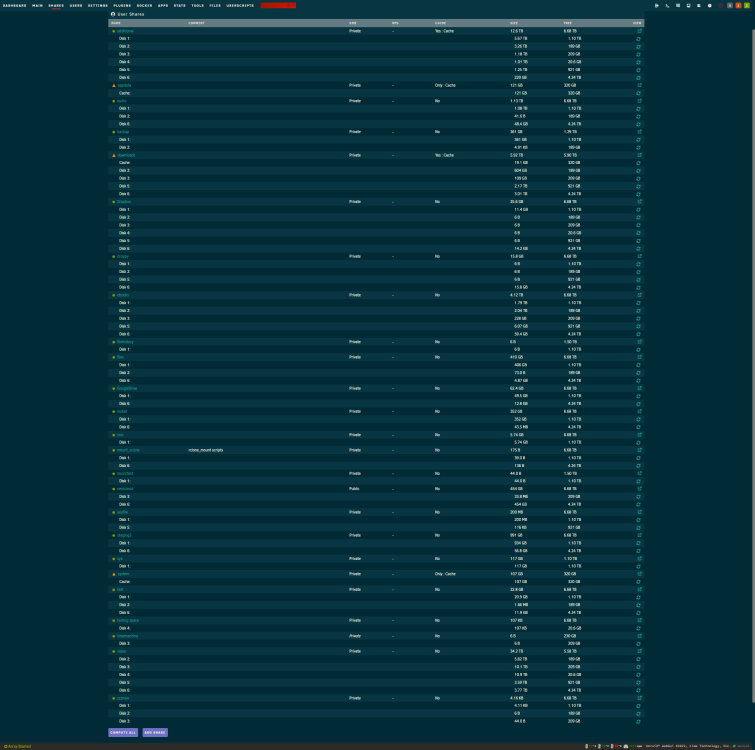
Task: Click green status dot beside additional
Action: pyautogui.click(x=114, y=31)
